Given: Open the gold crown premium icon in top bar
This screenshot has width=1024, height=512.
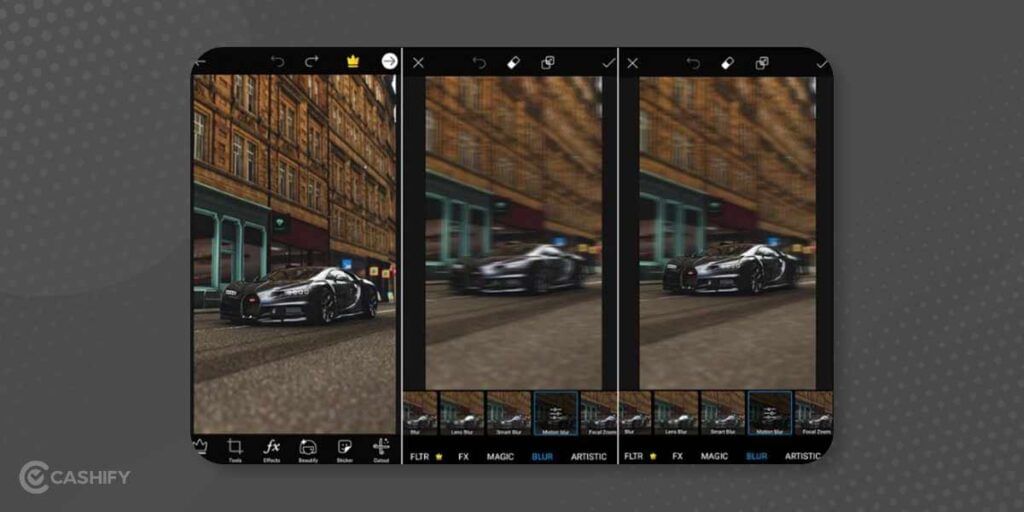Looking at the screenshot, I should (353, 61).
